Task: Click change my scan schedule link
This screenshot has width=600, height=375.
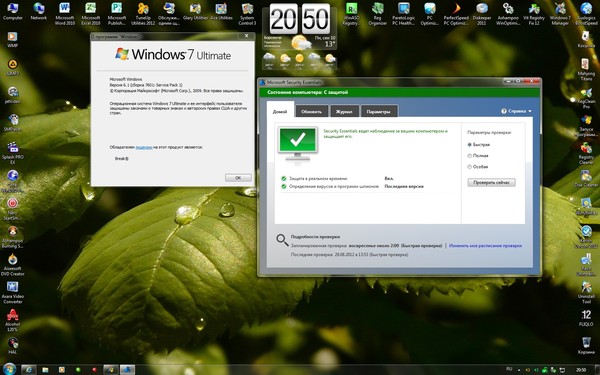Action: point(485,246)
